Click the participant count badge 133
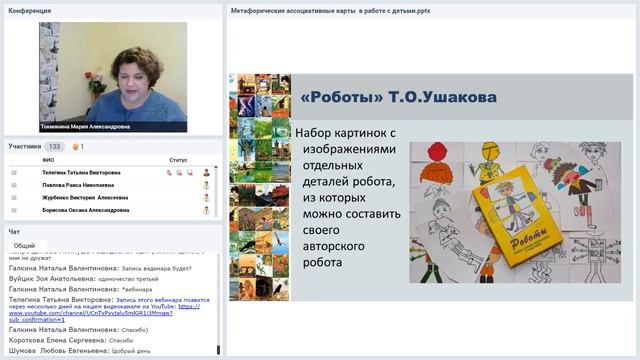 click(54, 147)
